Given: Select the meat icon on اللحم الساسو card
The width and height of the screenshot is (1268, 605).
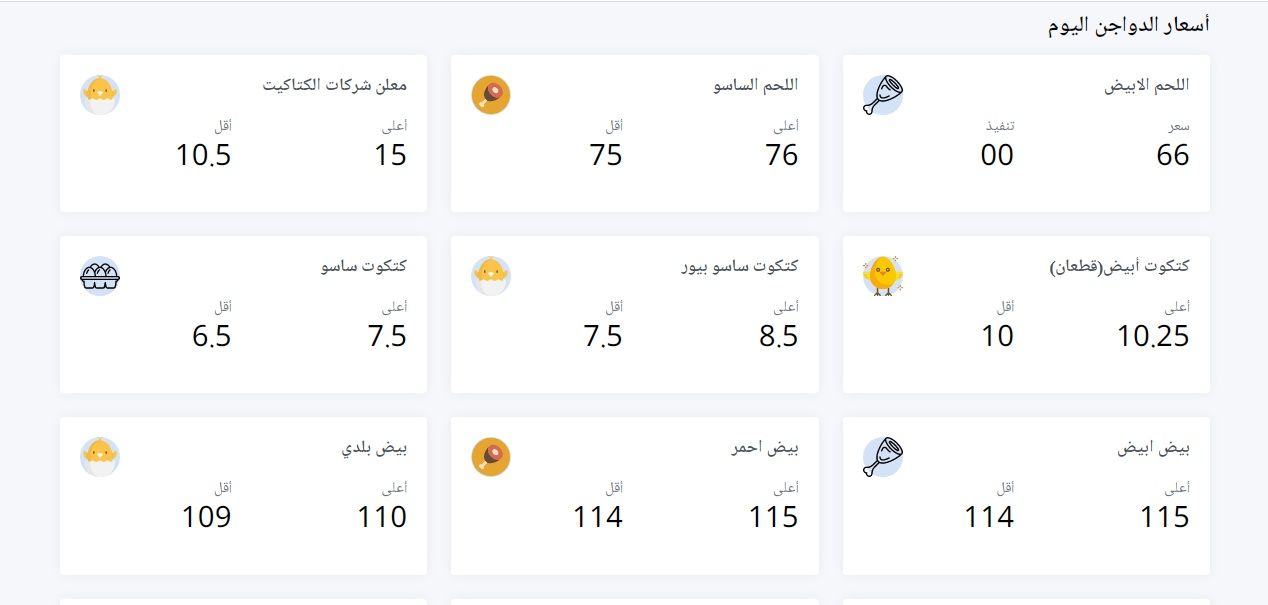Looking at the screenshot, I should point(489,94).
